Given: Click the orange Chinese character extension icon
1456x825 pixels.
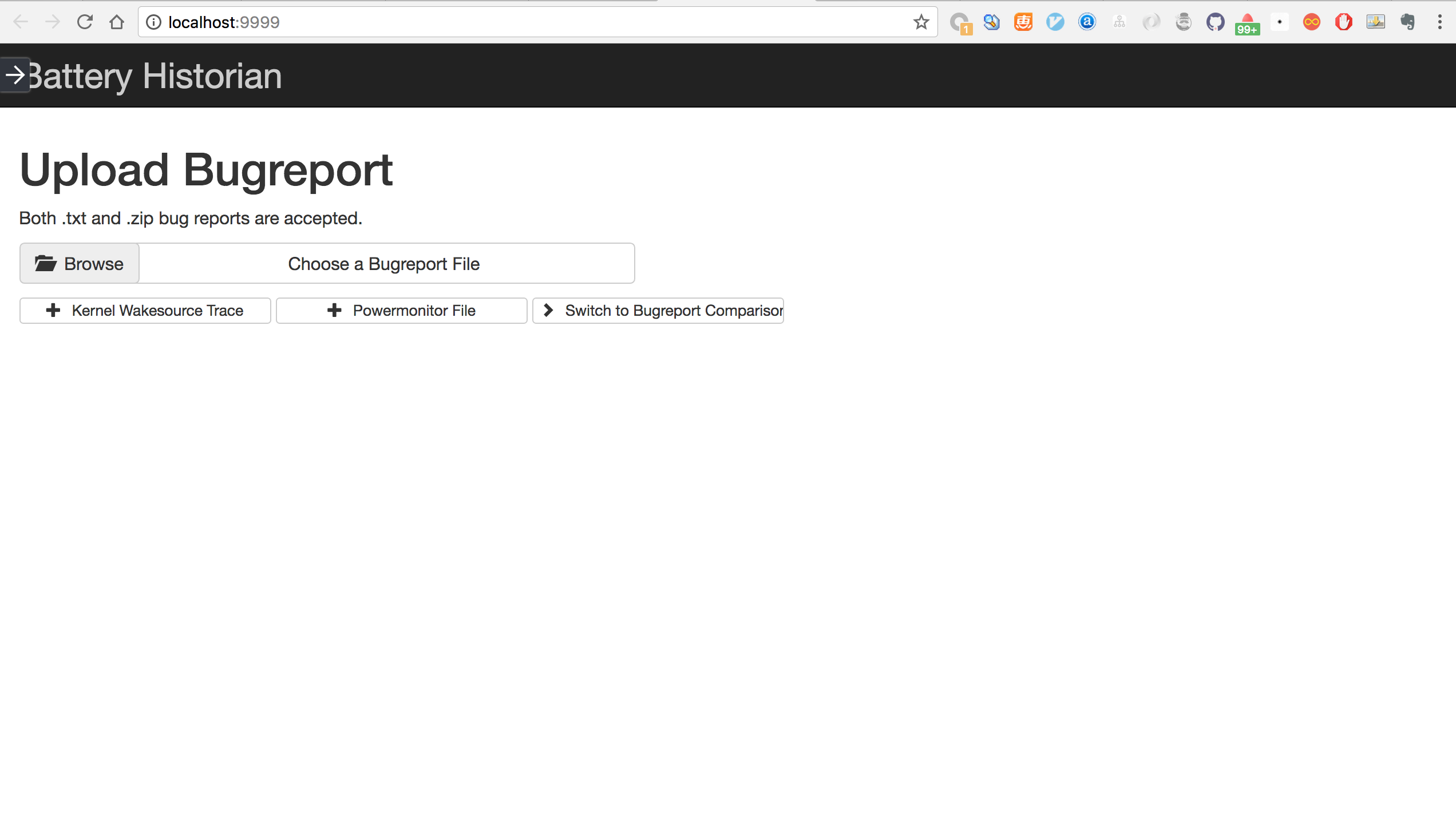Looking at the screenshot, I should coord(1023,22).
